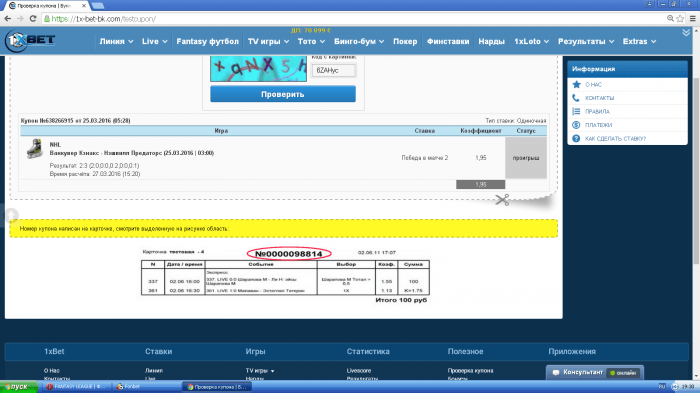
Task: Bookmark the page with the star icon
Action: tap(680, 19)
